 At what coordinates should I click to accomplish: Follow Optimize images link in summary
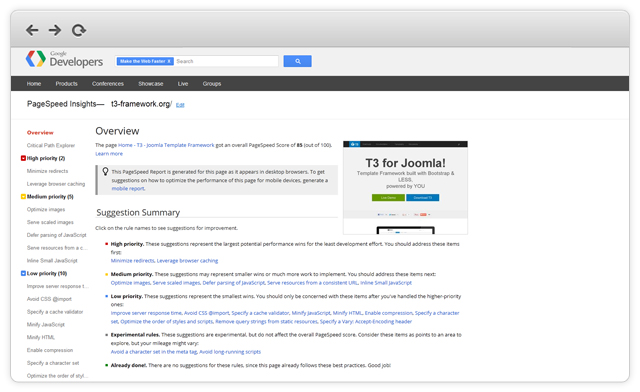130,283
